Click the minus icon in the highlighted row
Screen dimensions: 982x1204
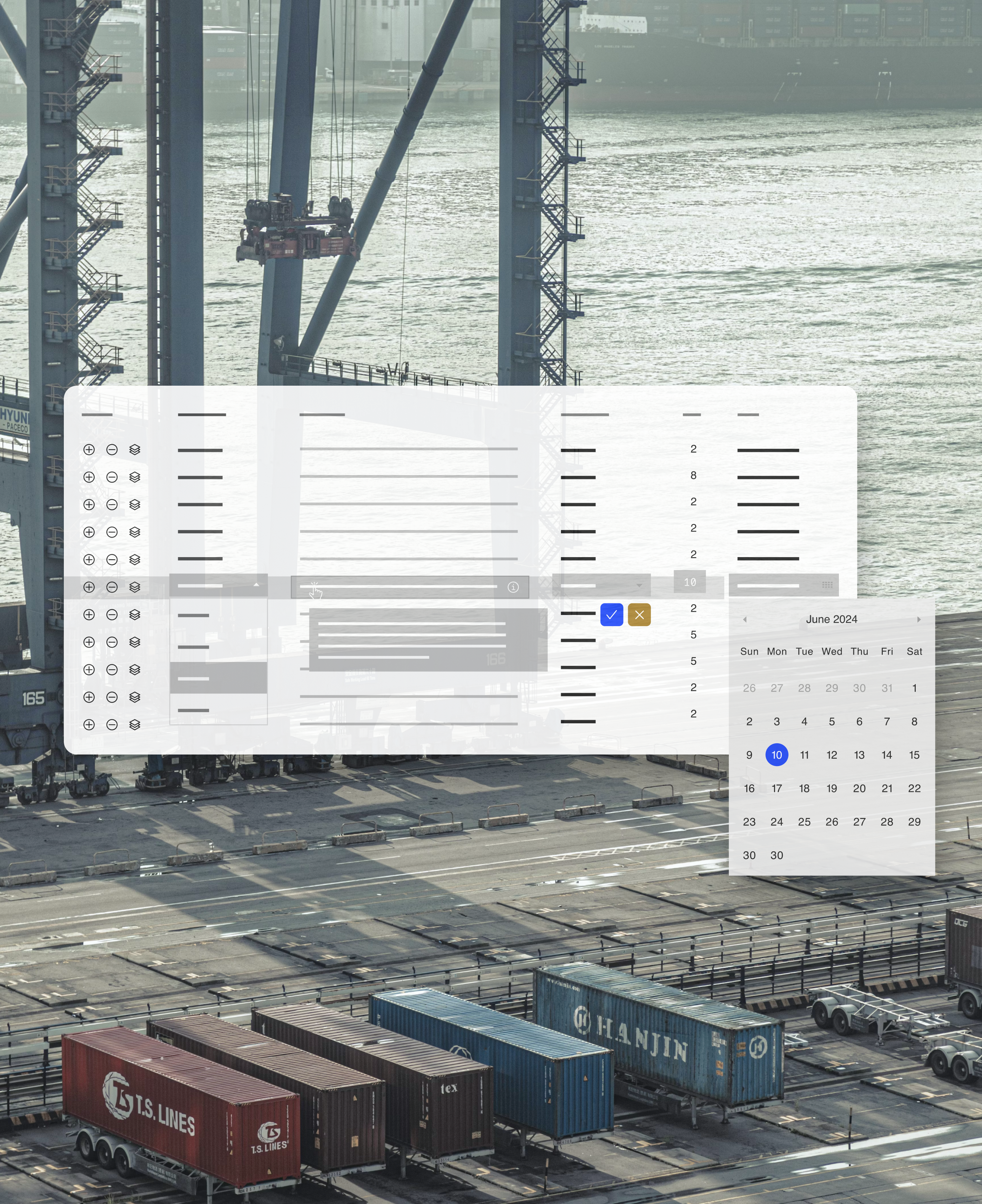click(x=112, y=587)
